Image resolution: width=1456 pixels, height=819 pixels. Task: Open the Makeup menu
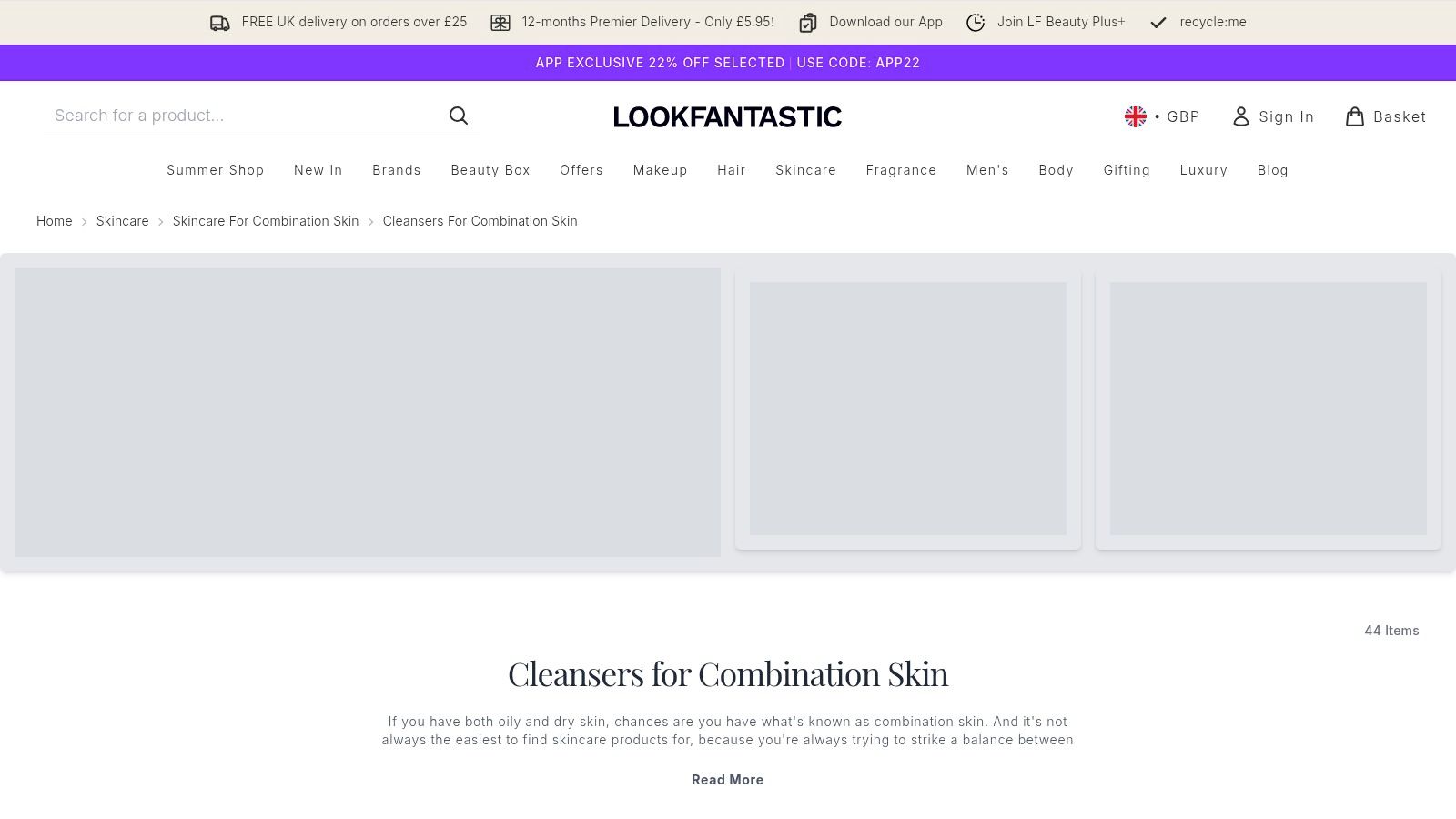click(661, 170)
